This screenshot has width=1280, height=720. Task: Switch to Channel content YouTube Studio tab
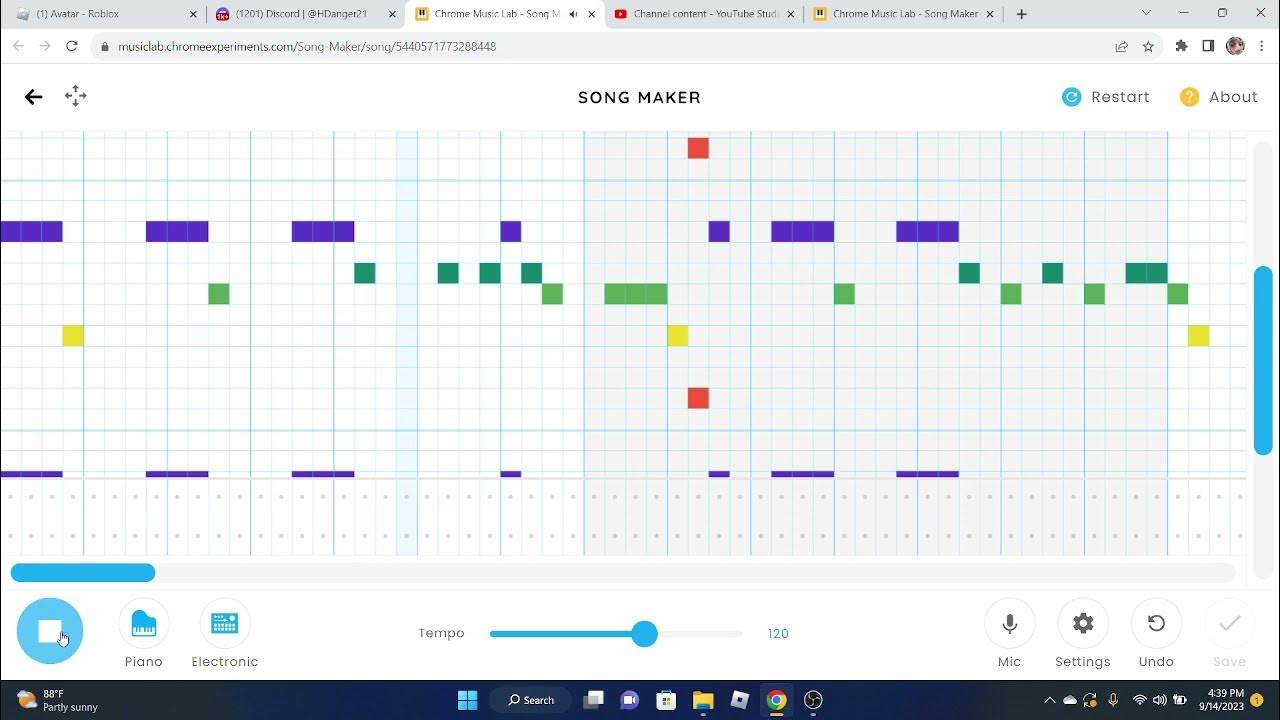click(705, 14)
